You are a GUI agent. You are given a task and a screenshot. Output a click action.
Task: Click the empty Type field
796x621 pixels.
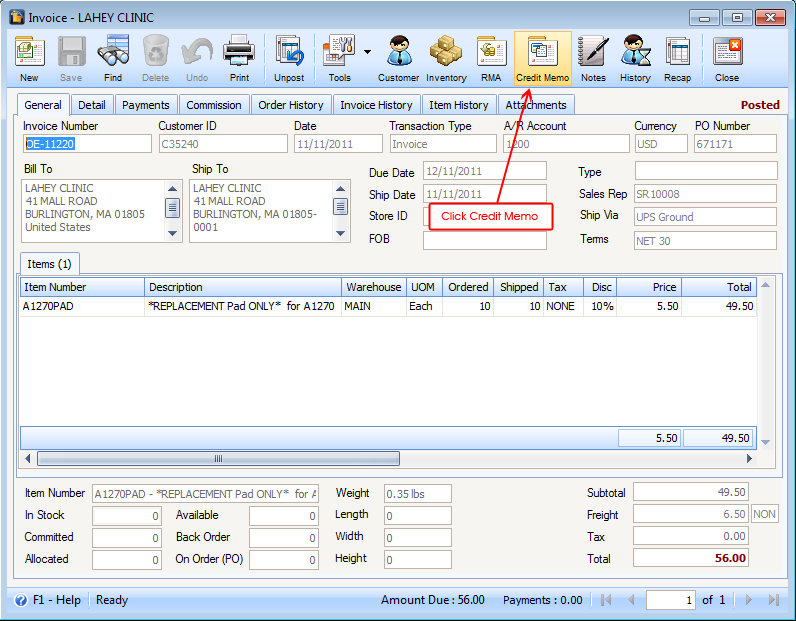pos(706,171)
